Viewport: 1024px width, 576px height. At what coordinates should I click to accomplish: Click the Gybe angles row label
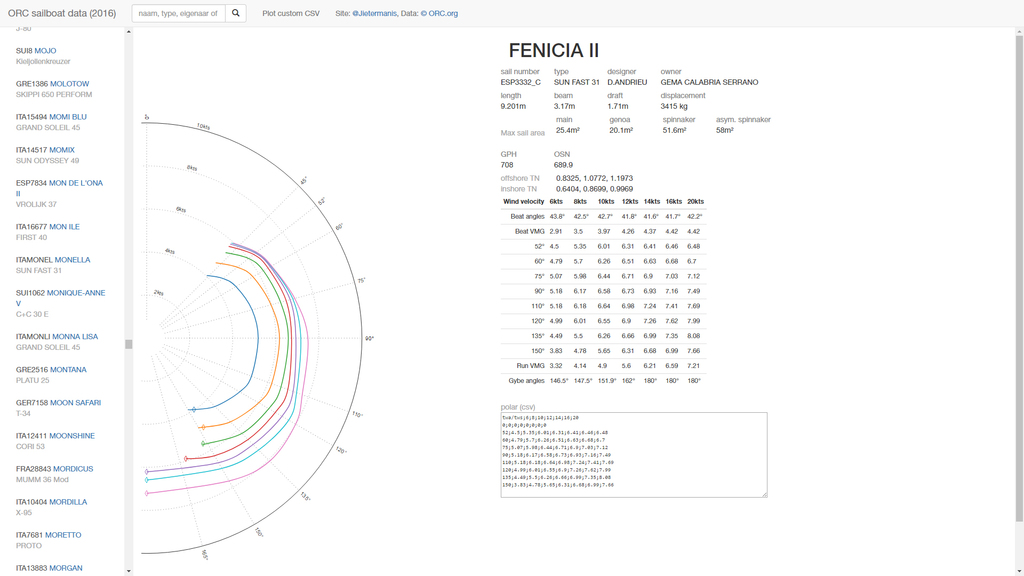[x=526, y=381]
